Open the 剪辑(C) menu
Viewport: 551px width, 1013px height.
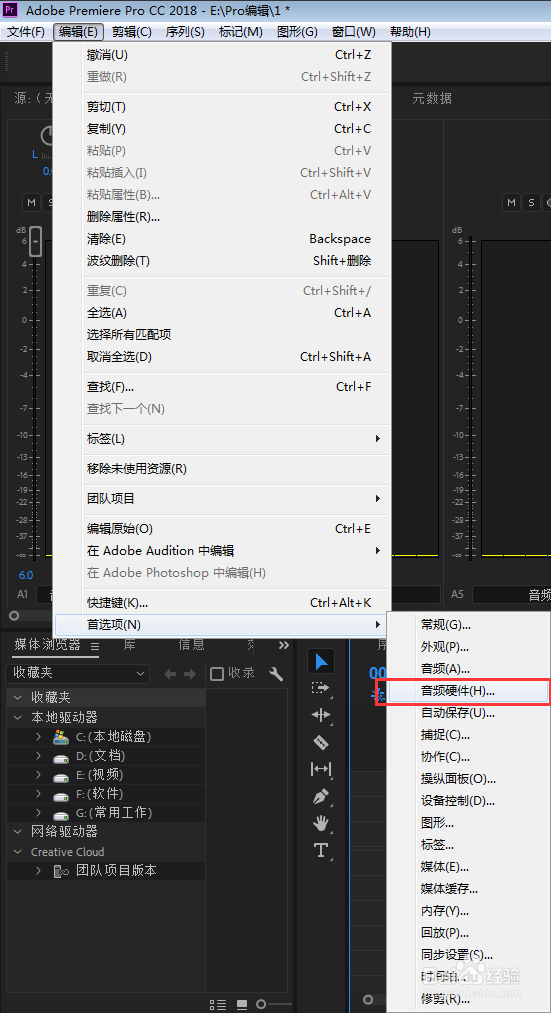coord(131,32)
